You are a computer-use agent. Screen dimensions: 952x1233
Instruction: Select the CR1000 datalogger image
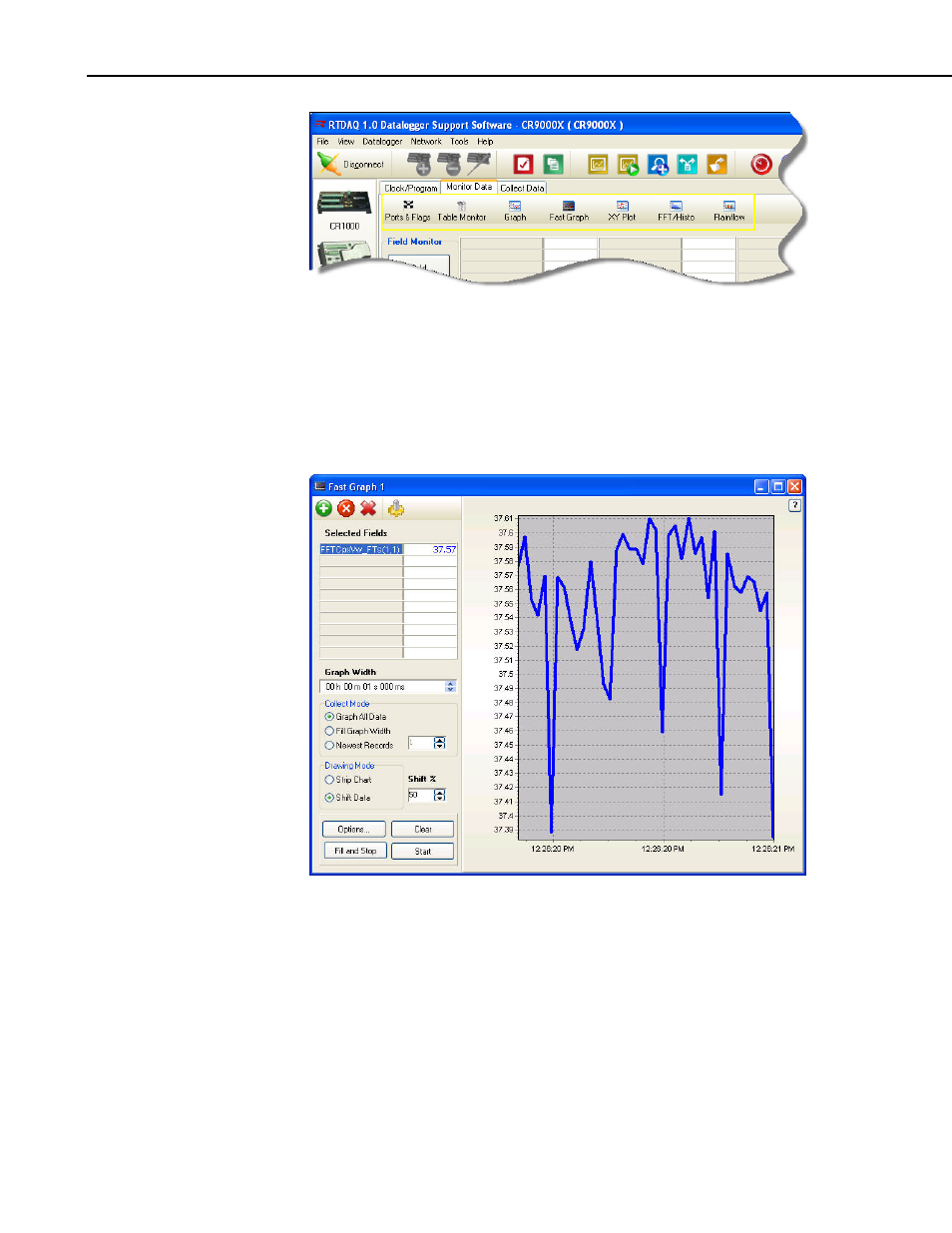[344, 203]
